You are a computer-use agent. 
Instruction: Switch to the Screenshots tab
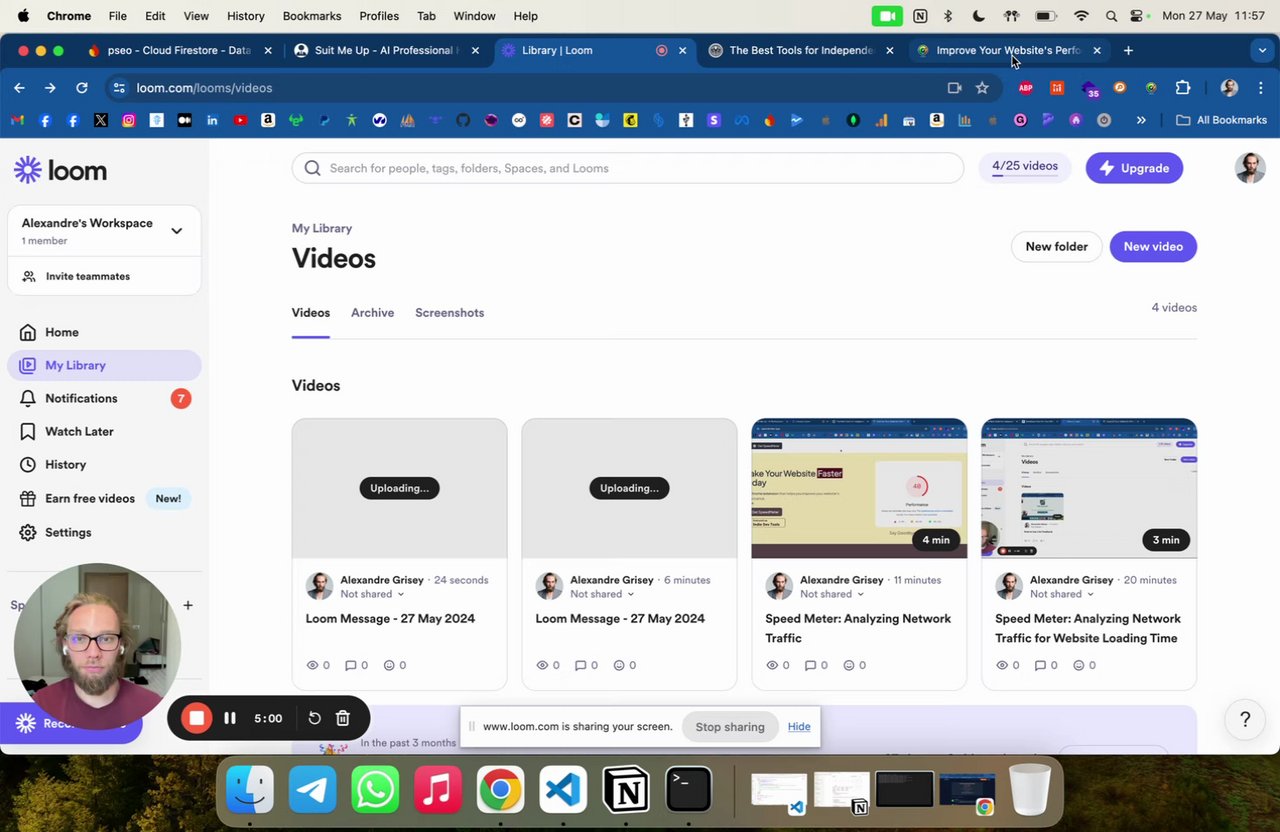[449, 313]
